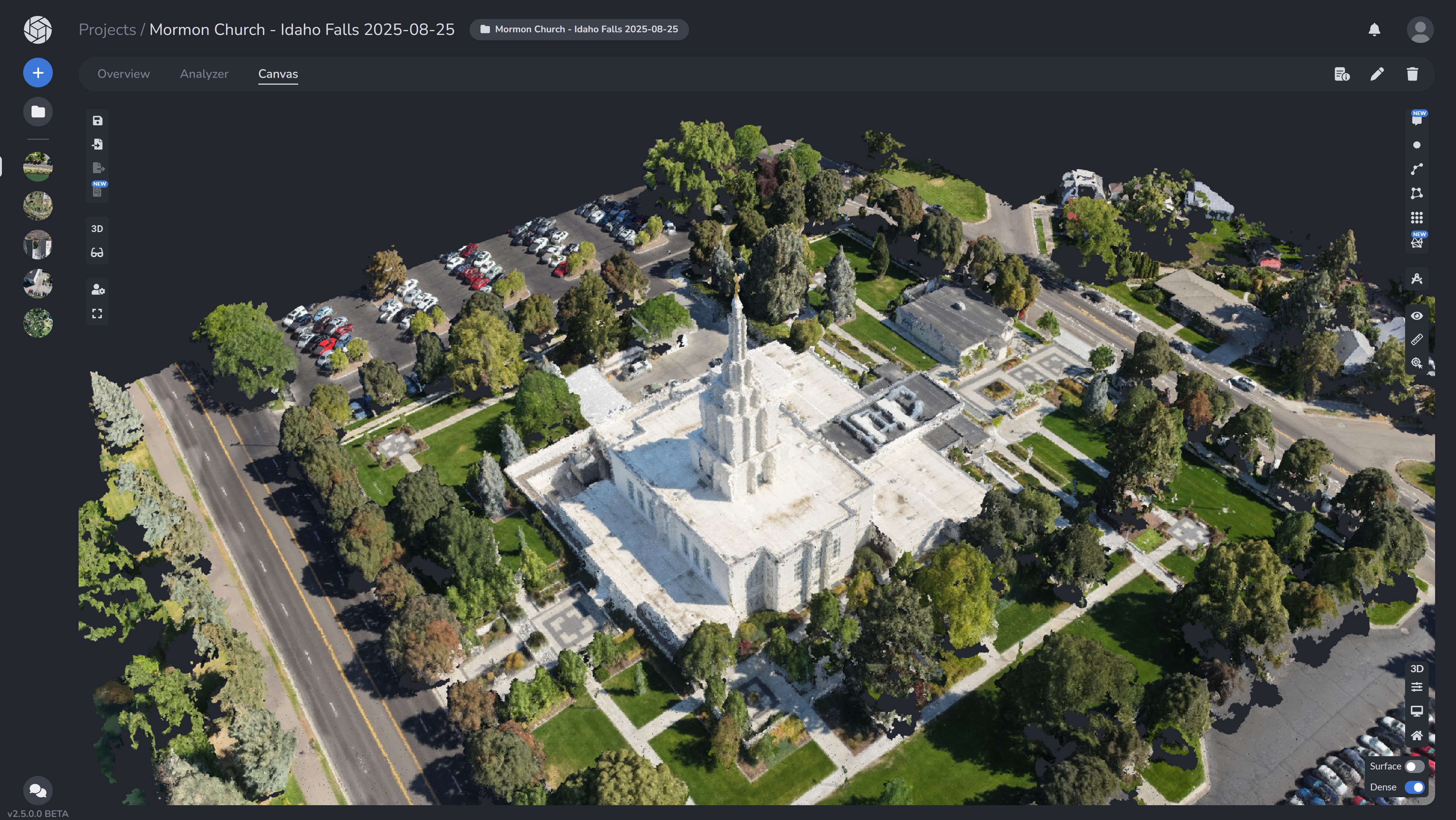
Task: Open the notifications bell
Action: point(1374,29)
